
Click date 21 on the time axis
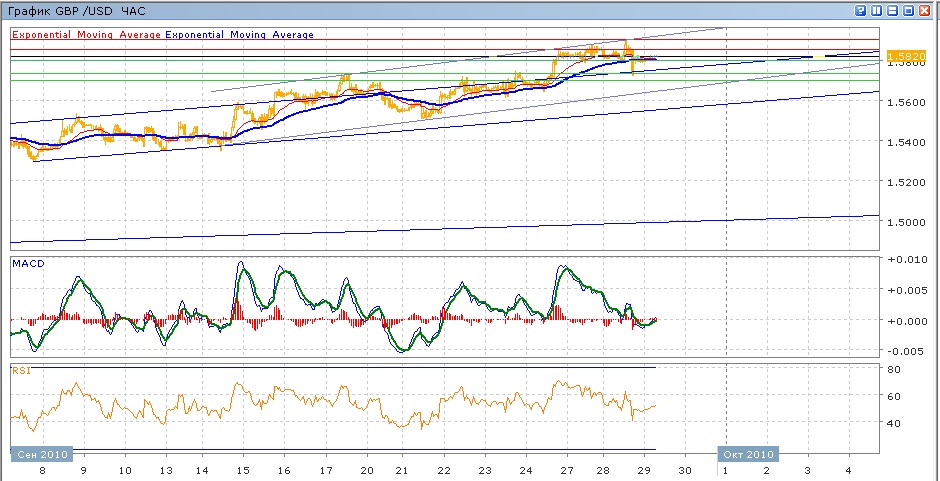click(x=401, y=470)
